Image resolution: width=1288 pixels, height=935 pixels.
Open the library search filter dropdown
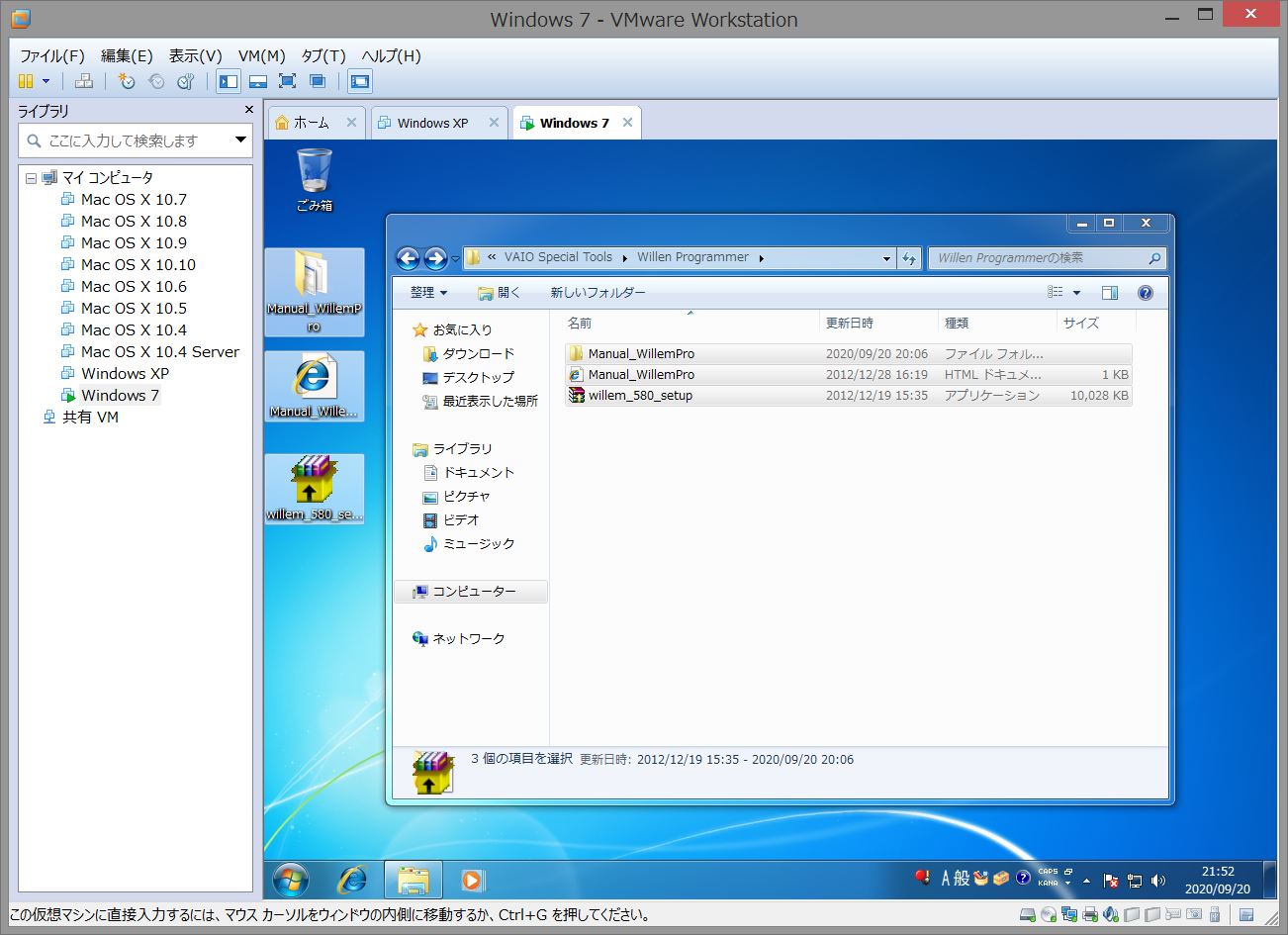[240, 140]
